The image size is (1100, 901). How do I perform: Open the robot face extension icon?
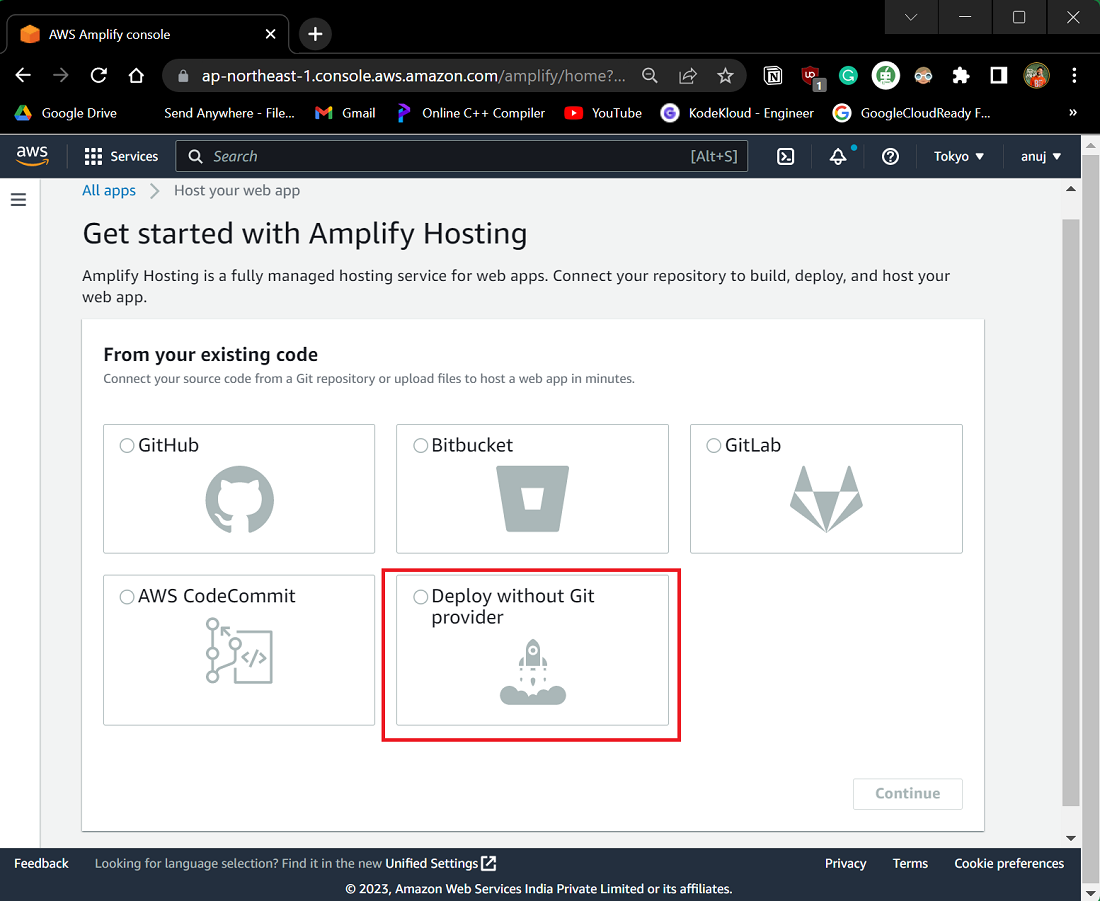pyautogui.click(x=886, y=76)
